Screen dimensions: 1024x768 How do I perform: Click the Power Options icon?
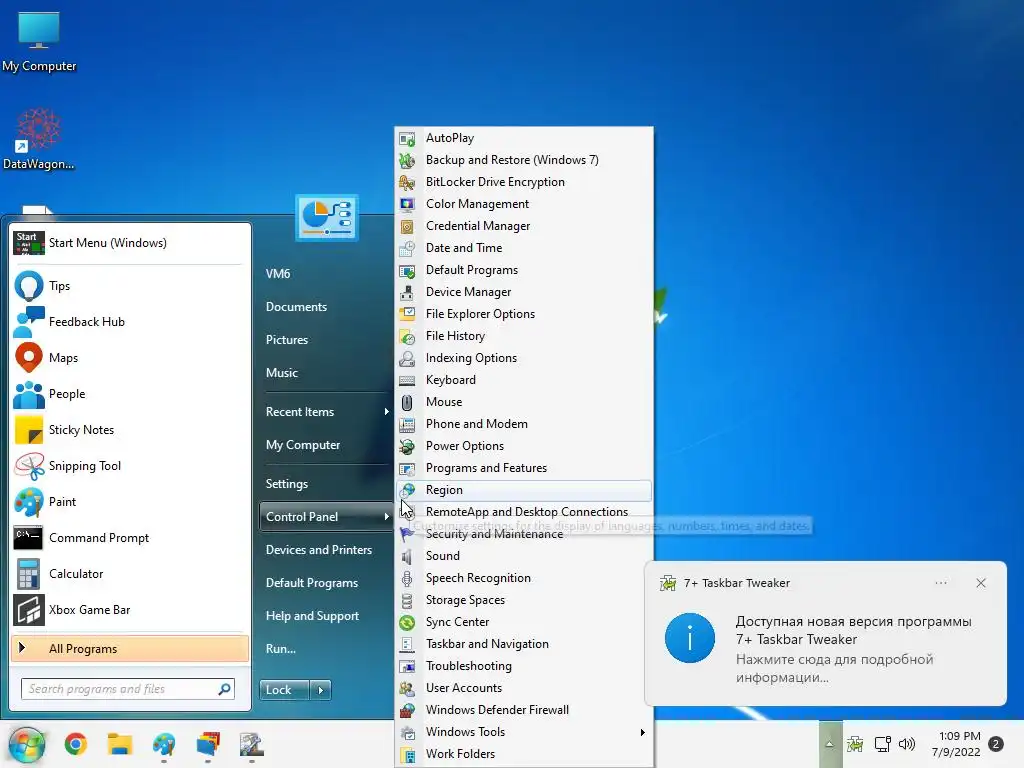(407, 446)
